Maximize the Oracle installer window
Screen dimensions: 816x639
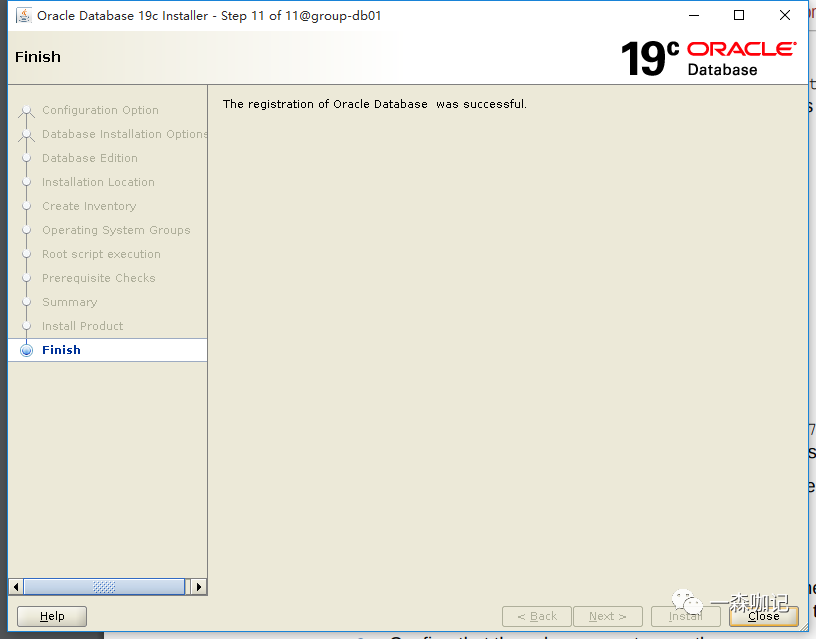coord(739,16)
